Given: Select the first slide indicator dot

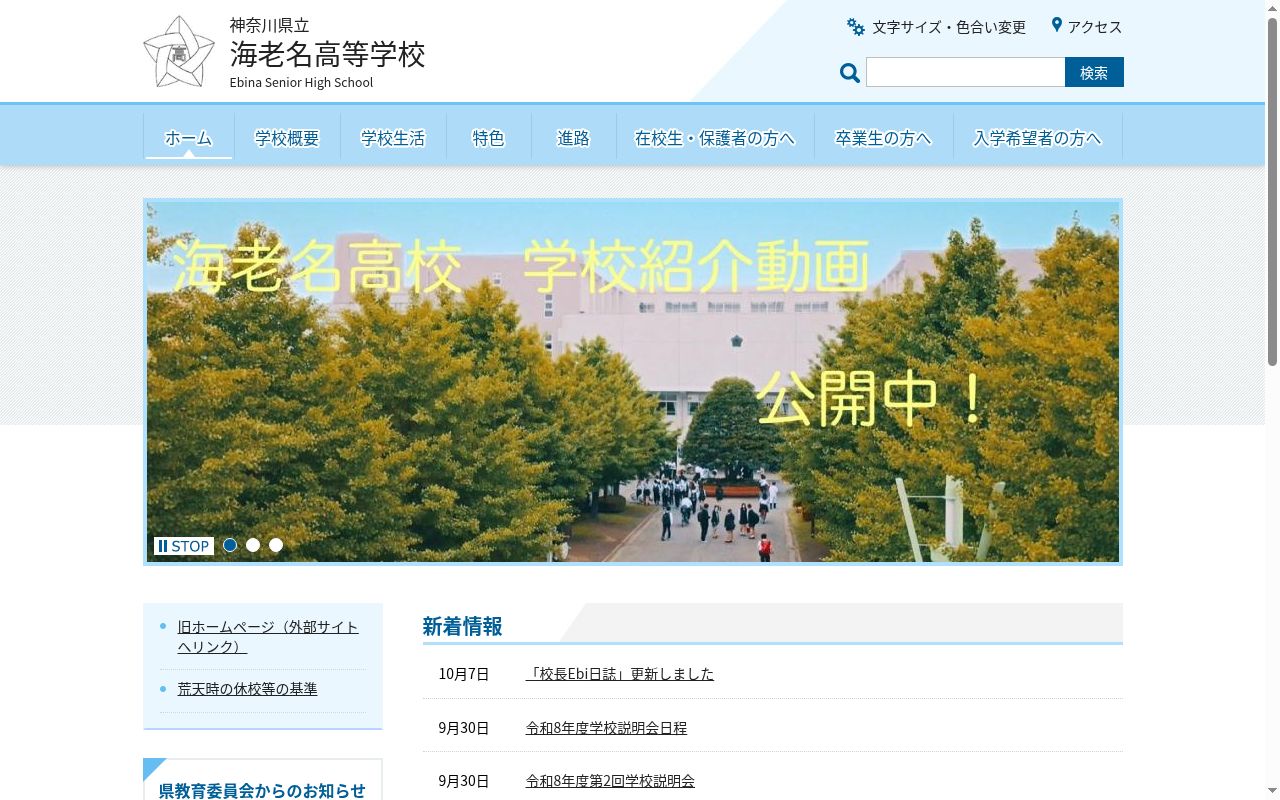Looking at the screenshot, I should (230, 545).
